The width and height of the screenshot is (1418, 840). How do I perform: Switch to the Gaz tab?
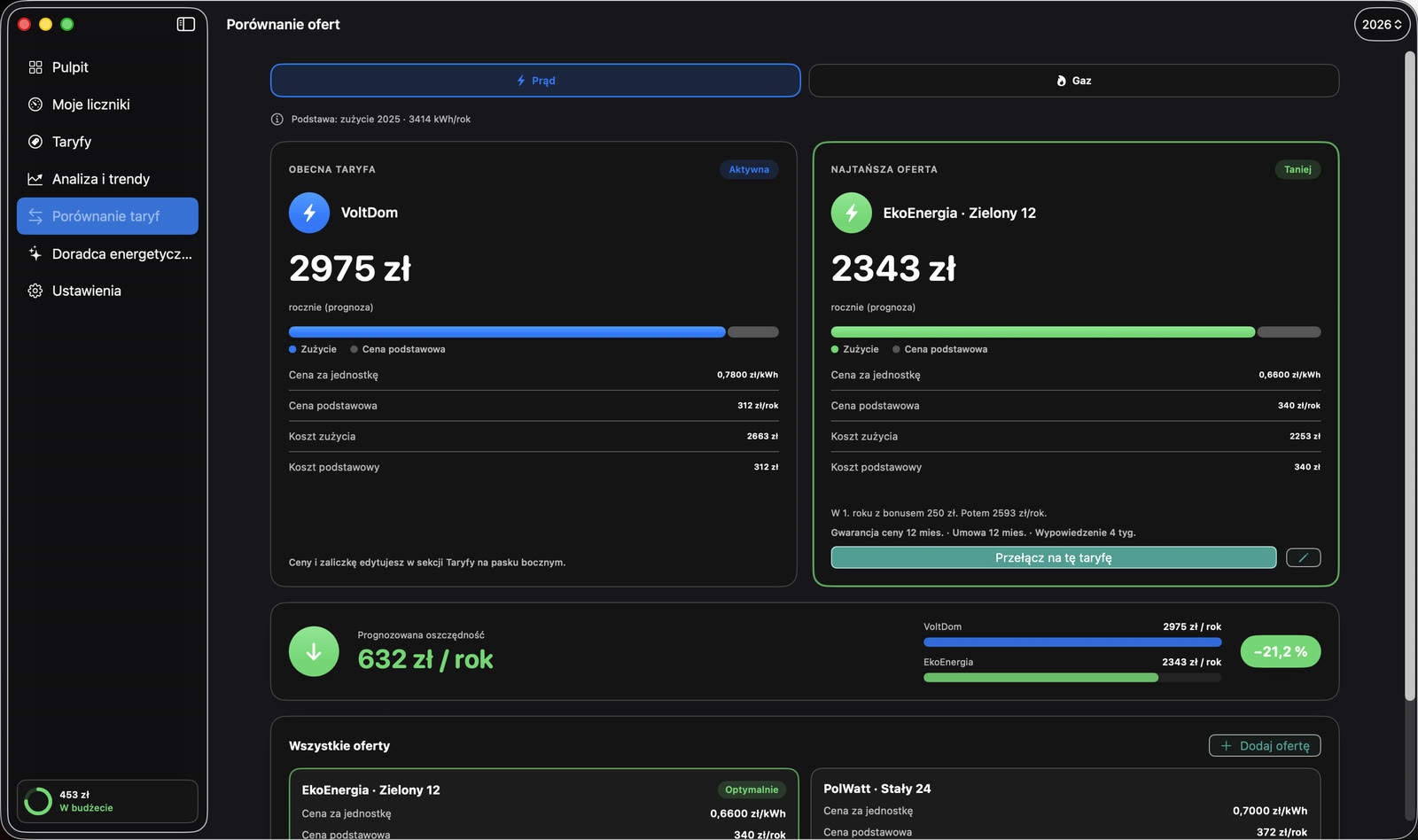pyautogui.click(x=1073, y=81)
